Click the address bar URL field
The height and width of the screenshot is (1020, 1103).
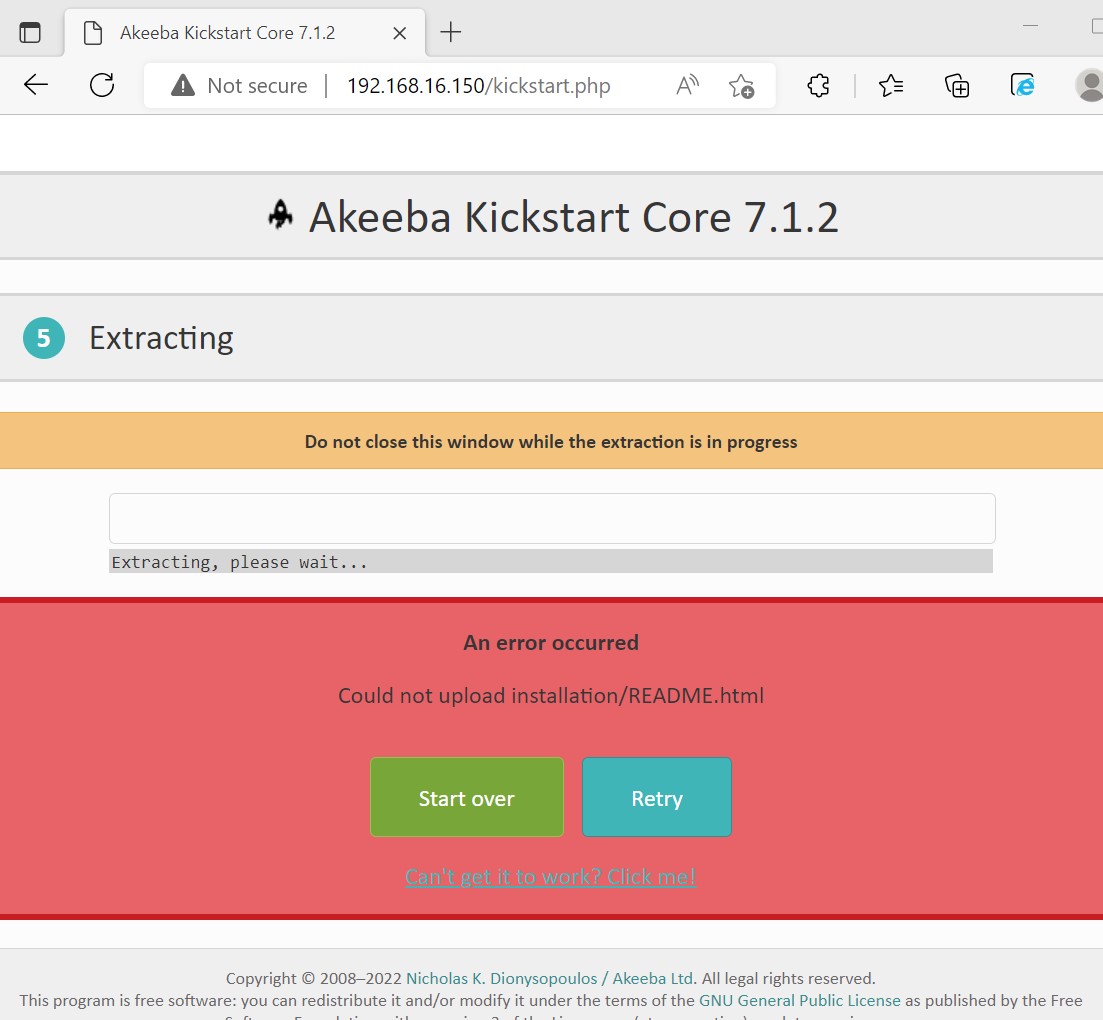pyautogui.click(x=478, y=86)
